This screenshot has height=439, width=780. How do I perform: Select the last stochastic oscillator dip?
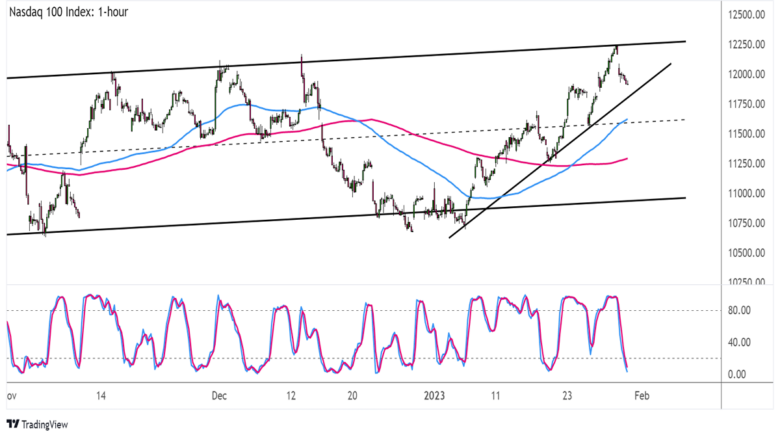(626, 370)
